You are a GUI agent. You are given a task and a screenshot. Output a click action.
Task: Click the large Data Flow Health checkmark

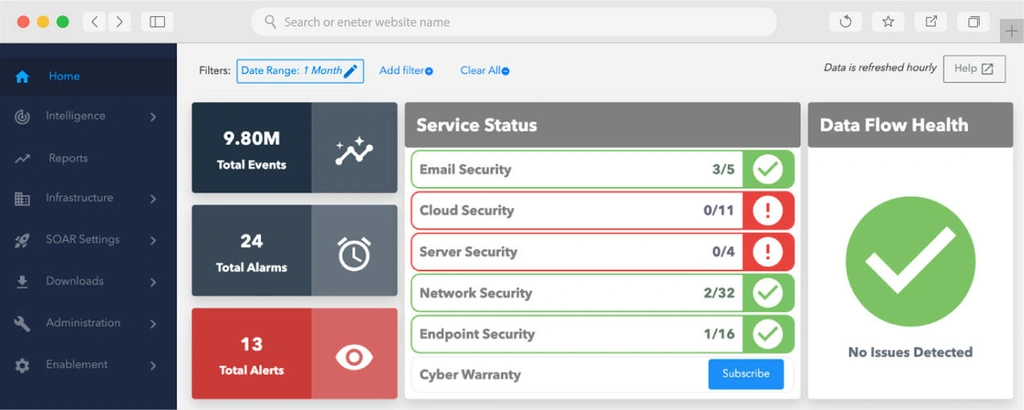(x=910, y=260)
